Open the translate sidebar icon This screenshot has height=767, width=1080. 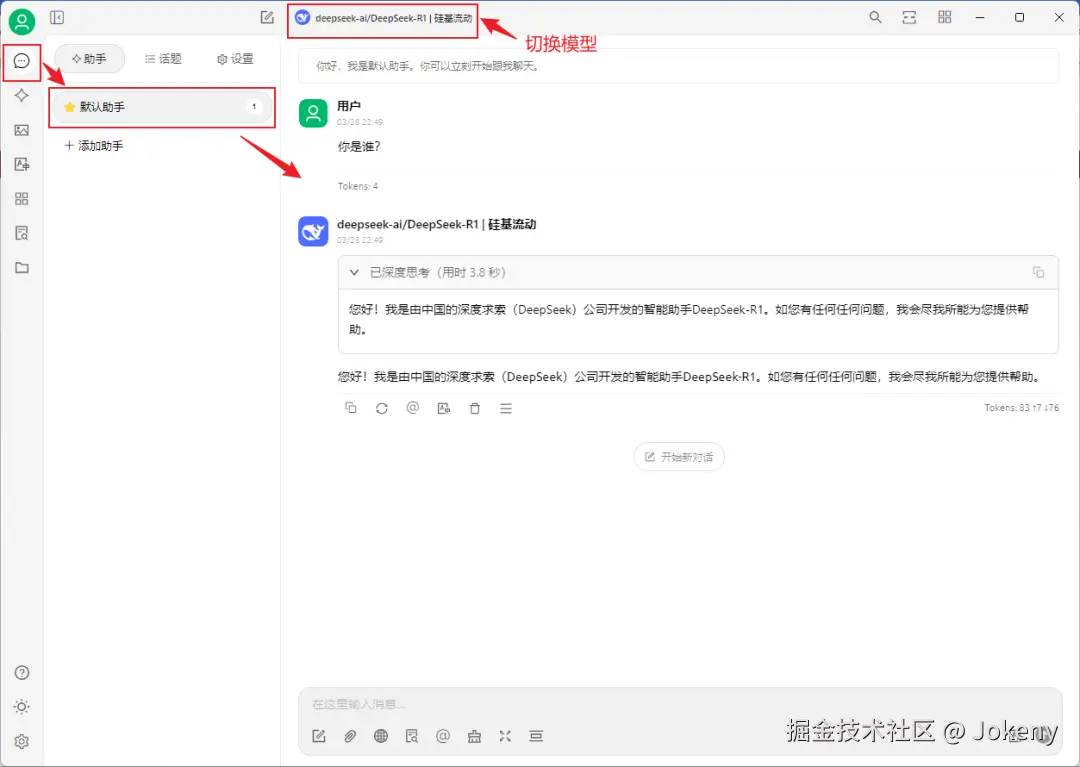[x=21, y=165]
